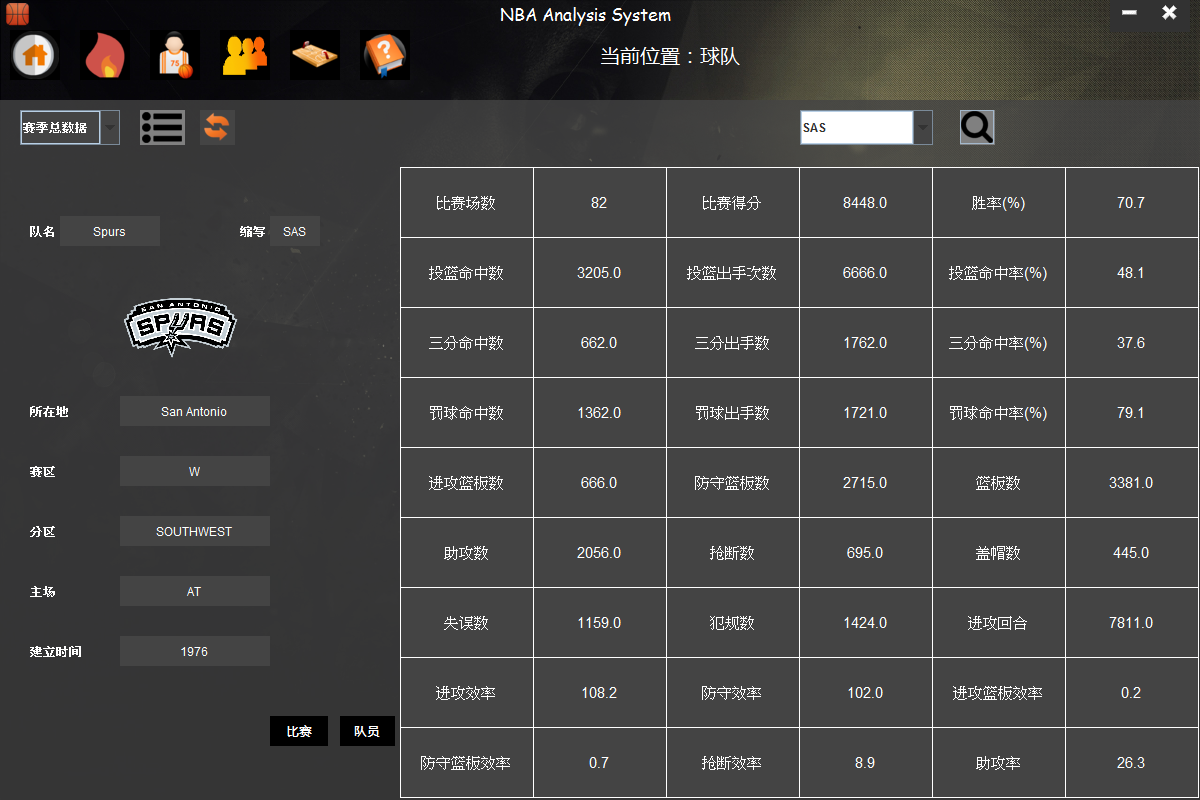The height and width of the screenshot is (800, 1200).
Task: Click the 1976 founding year field
Action: click(x=195, y=651)
